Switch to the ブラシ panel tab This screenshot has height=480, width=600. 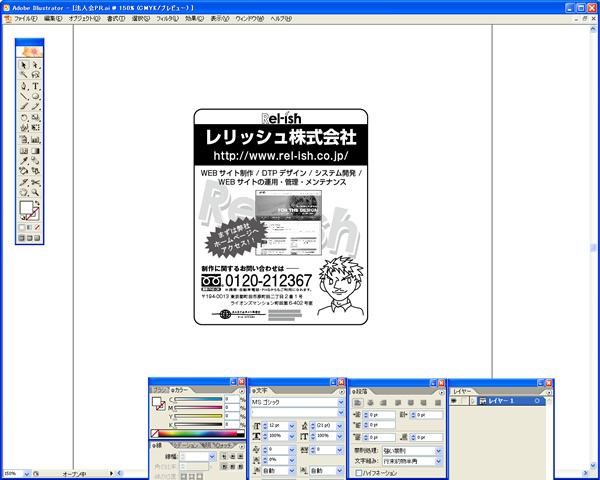point(158,390)
